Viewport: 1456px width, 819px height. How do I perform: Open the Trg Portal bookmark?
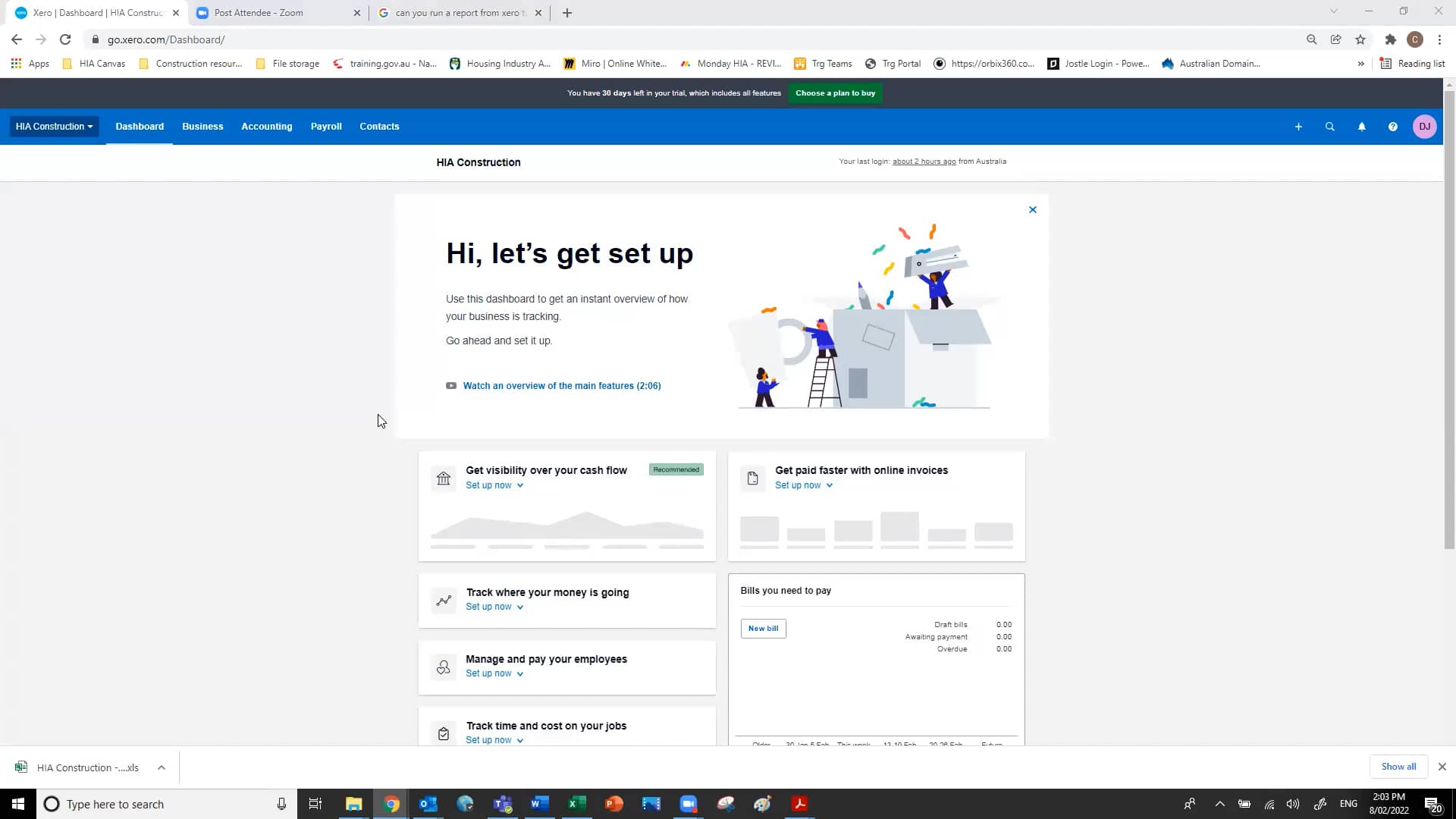click(x=893, y=64)
